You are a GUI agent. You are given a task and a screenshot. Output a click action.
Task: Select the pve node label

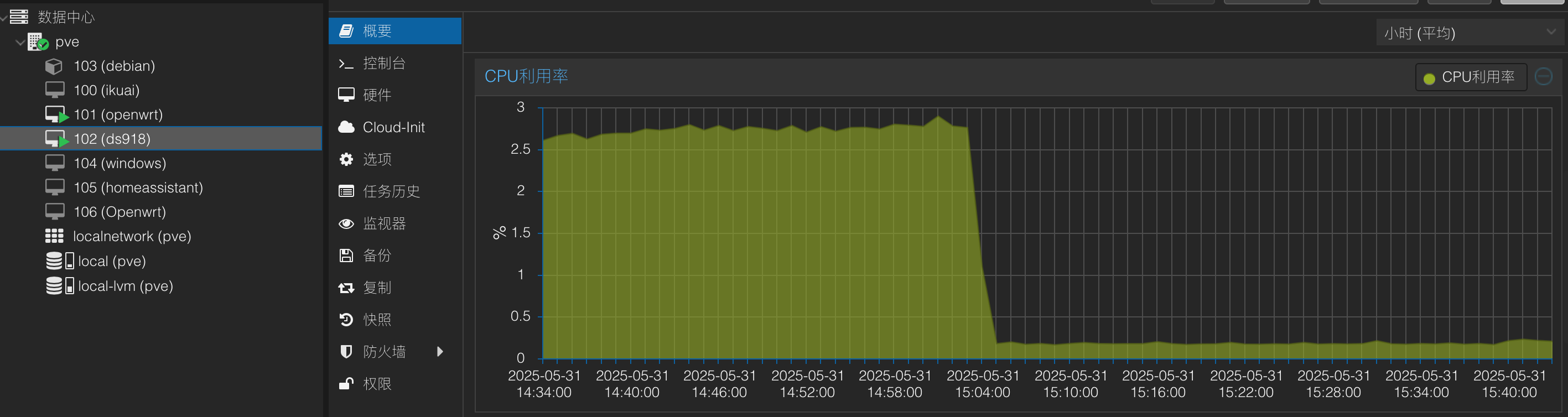[x=67, y=42]
